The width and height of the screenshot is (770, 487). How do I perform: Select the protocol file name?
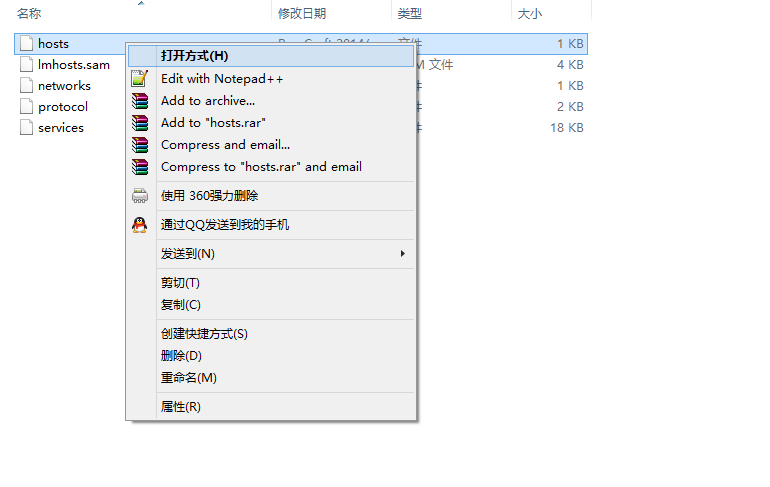pos(63,107)
